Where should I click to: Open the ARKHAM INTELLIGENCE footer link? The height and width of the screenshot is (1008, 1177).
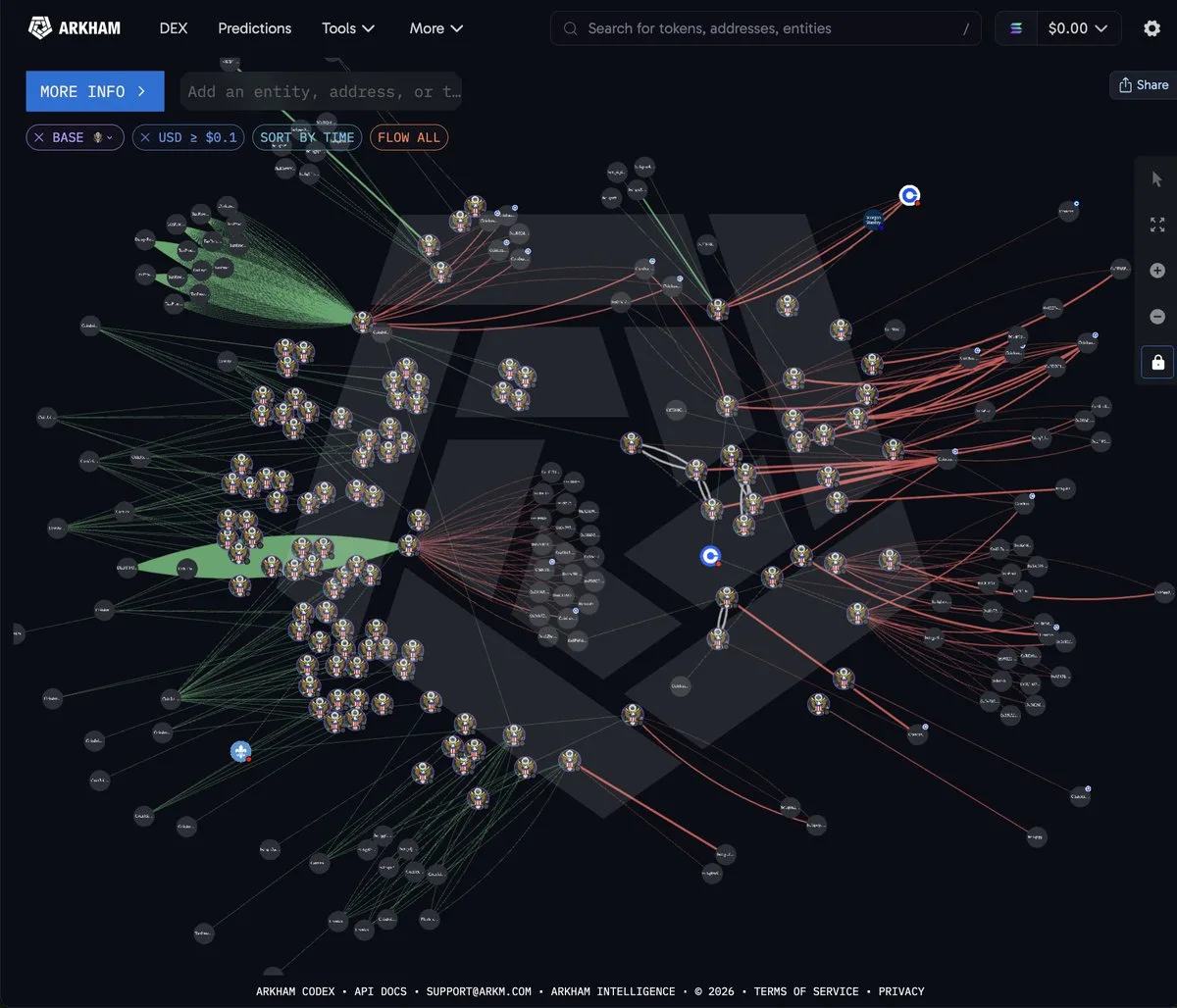[613, 991]
